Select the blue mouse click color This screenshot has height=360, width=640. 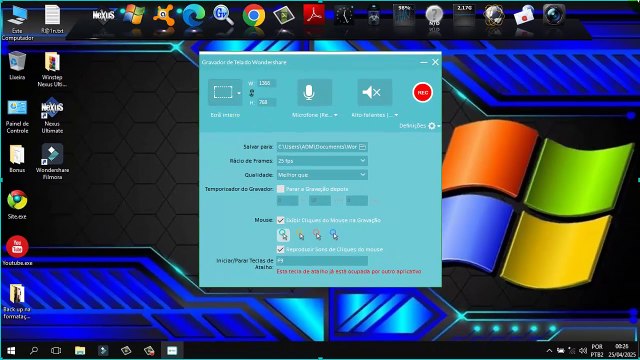pyautogui.click(x=333, y=234)
